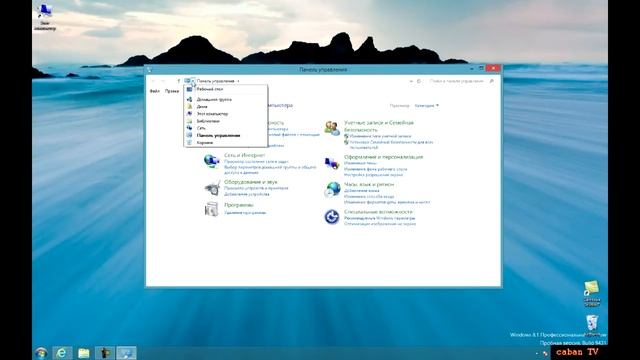Click the view devices and printers link
Viewport: 640px width, 360px height.
pyautogui.click(x=256, y=188)
